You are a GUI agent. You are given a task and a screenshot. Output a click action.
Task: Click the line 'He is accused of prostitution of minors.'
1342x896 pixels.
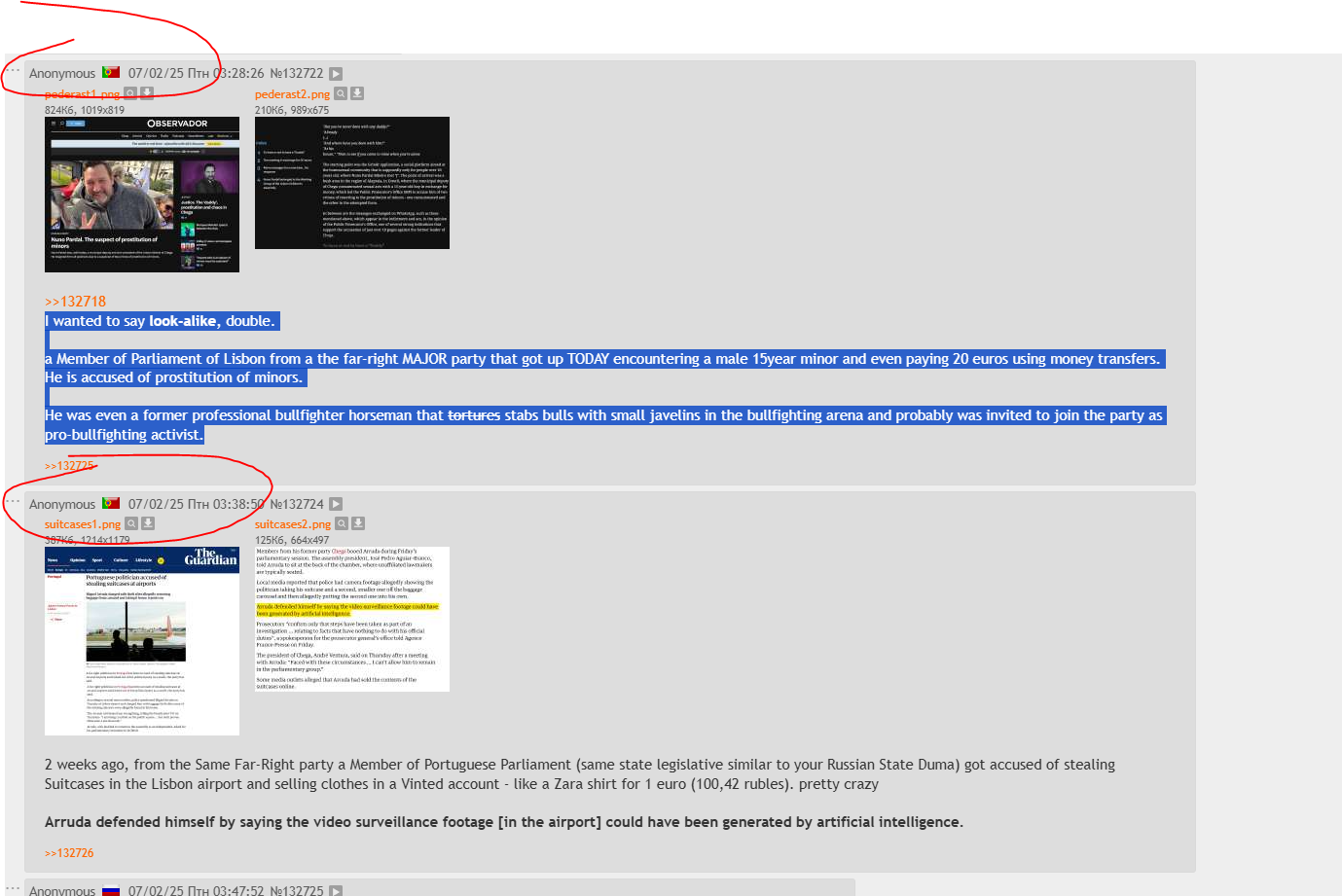(x=173, y=377)
